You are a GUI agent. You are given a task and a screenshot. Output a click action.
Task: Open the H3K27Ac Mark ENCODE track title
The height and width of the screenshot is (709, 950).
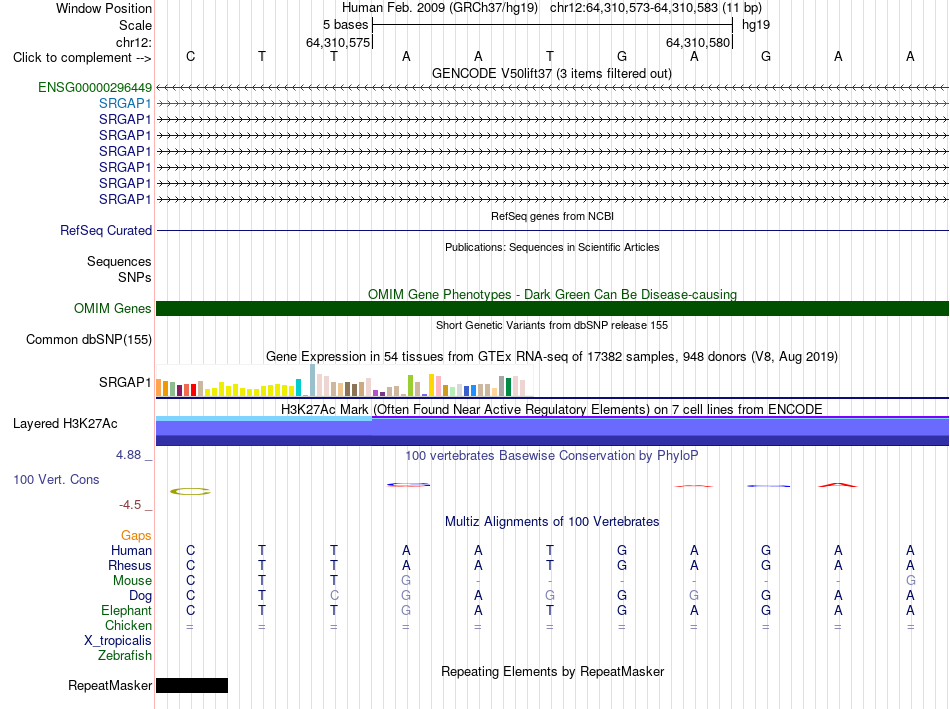pos(551,410)
